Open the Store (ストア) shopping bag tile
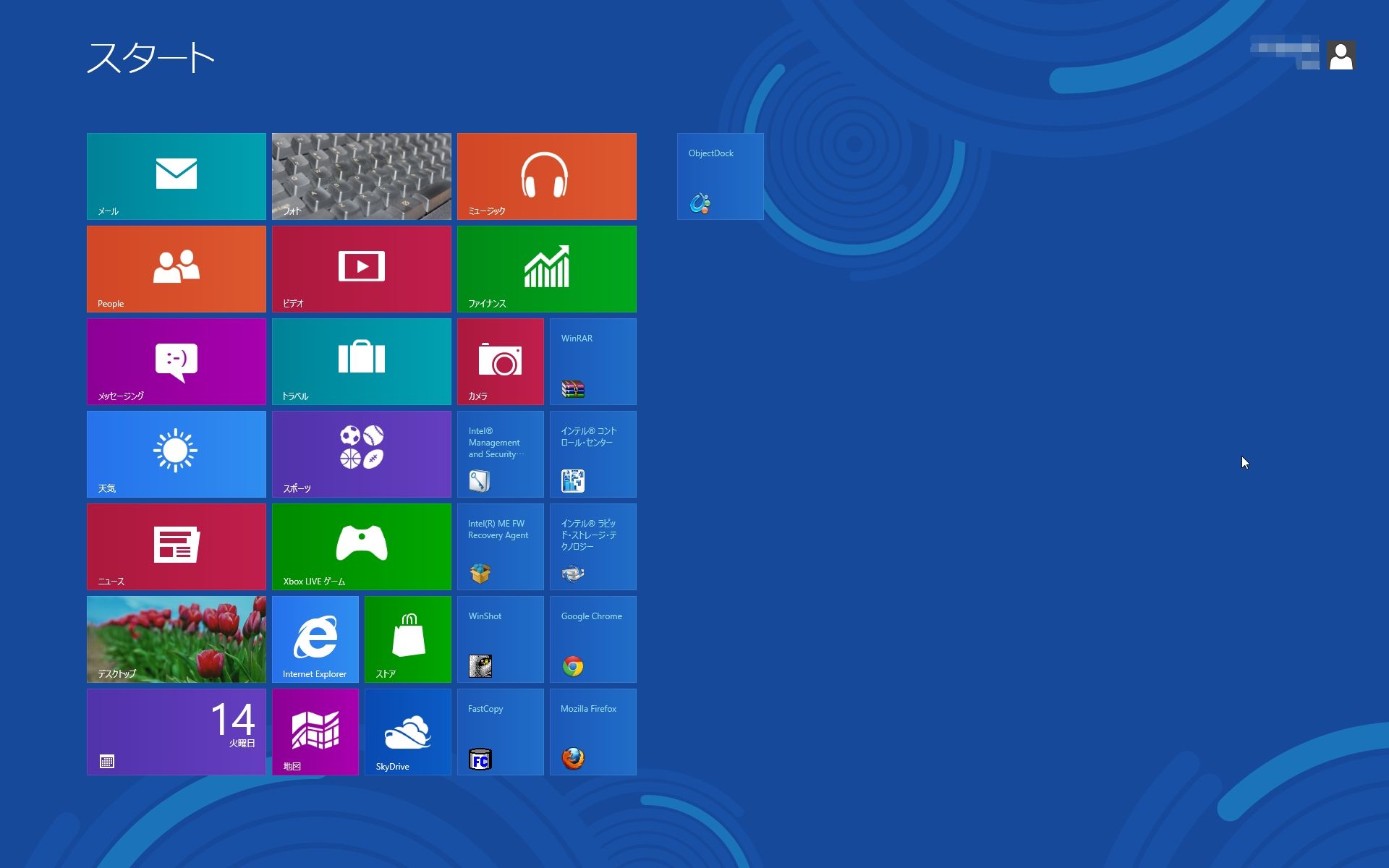Image resolution: width=1389 pixels, height=868 pixels. [407, 639]
